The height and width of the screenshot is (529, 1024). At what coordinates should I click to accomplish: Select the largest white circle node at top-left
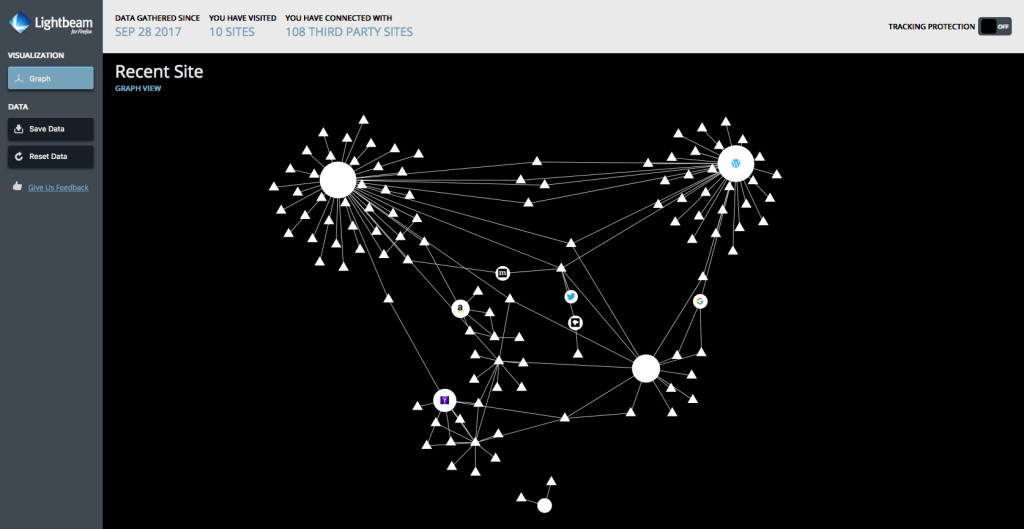coord(338,180)
